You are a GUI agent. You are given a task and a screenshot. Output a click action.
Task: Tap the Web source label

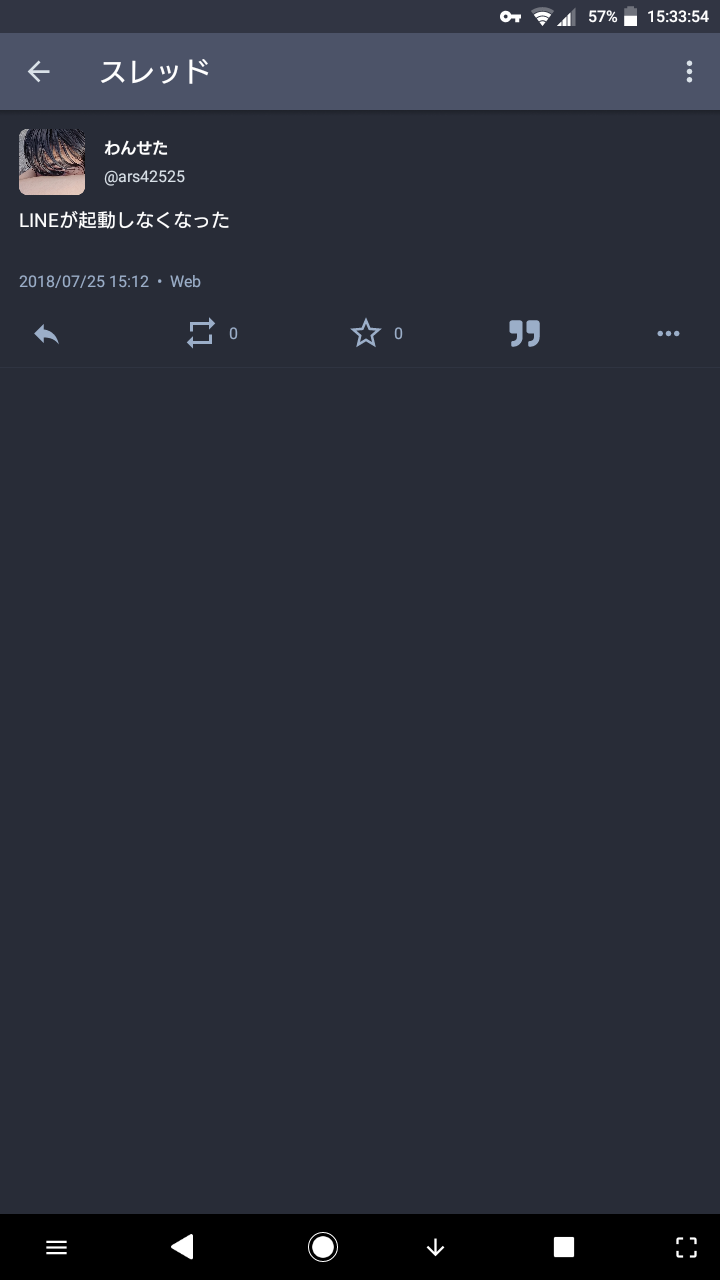[x=185, y=282]
